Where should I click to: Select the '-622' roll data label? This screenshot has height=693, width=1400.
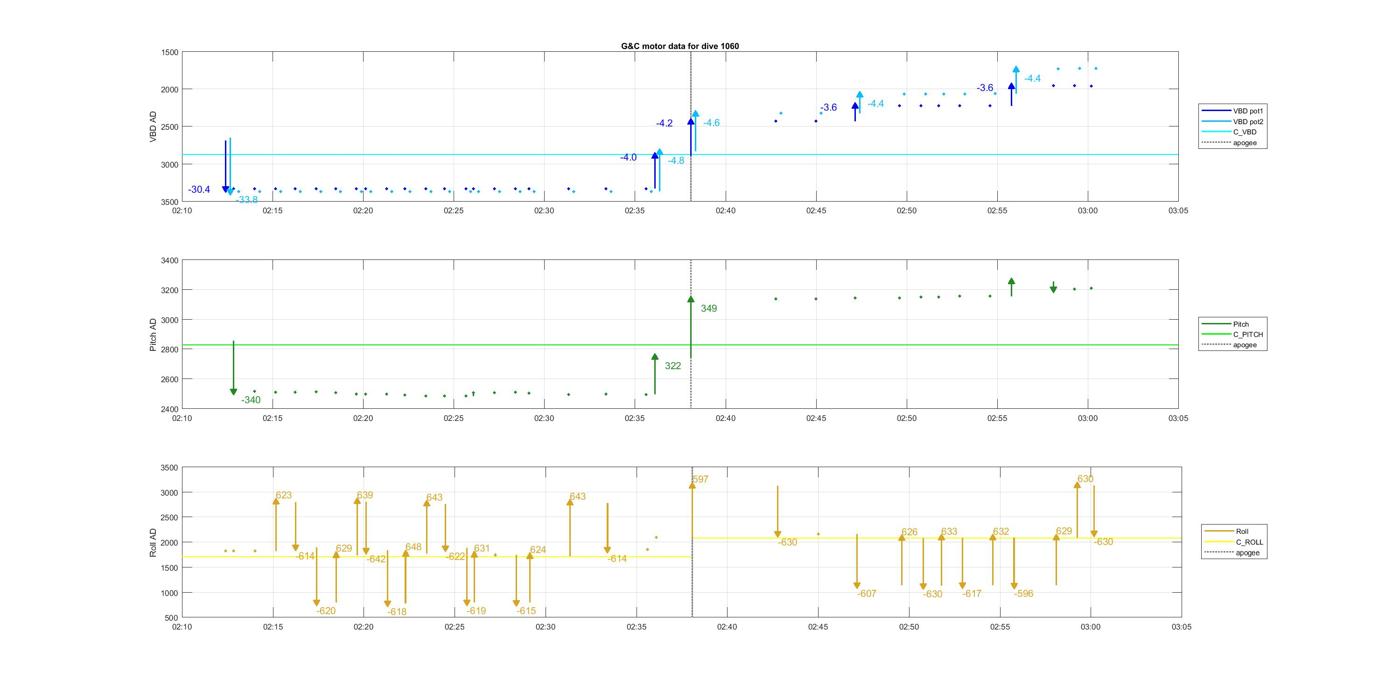[x=456, y=556]
